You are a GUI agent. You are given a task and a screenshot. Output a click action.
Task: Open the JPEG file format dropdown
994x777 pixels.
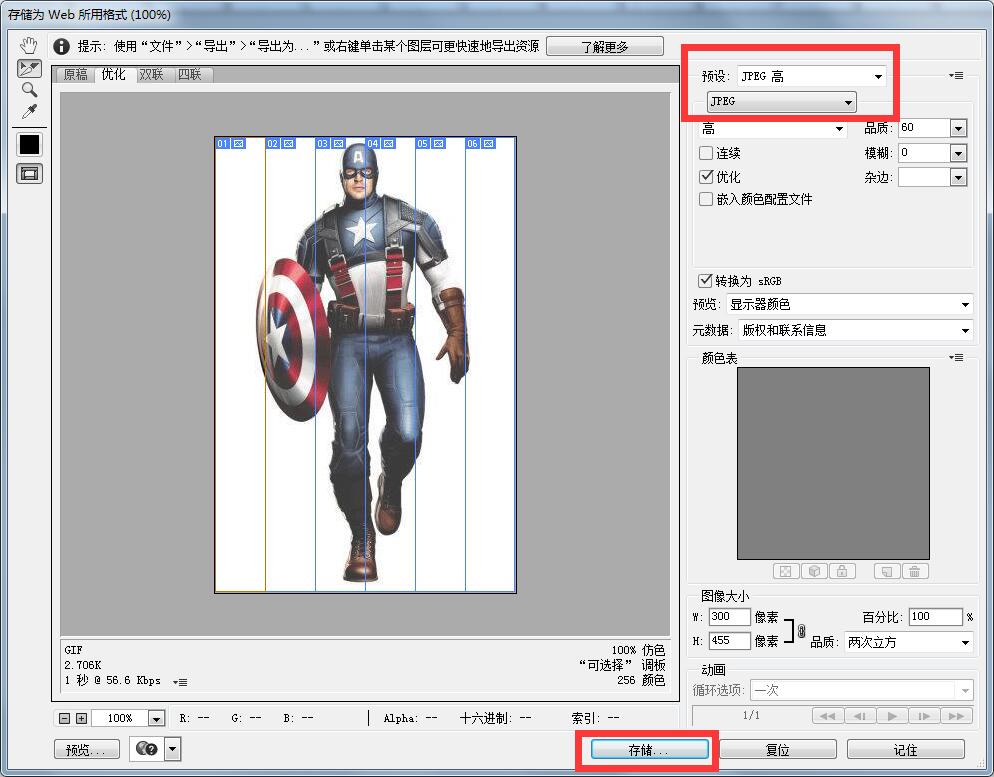pyautogui.click(x=781, y=102)
